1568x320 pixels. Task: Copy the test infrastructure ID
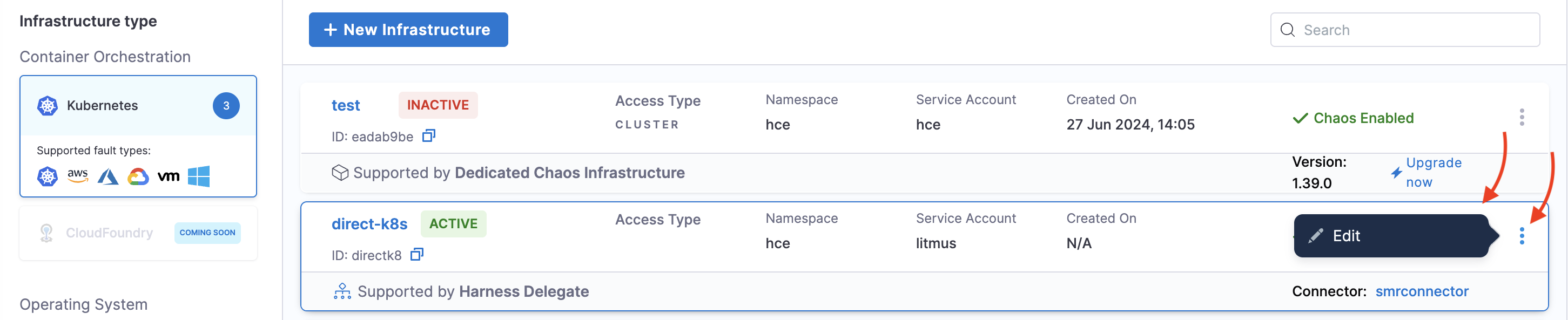click(x=428, y=135)
